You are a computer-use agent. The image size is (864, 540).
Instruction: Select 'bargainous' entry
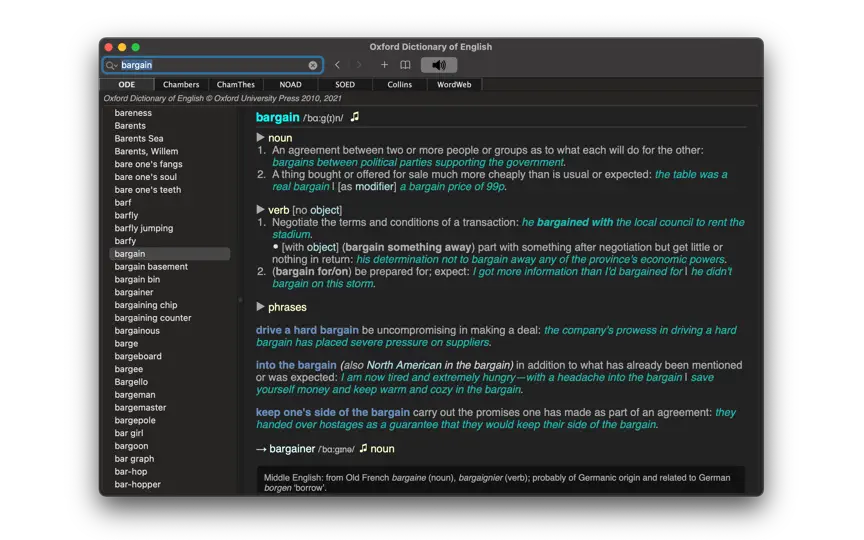coord(137,331)
